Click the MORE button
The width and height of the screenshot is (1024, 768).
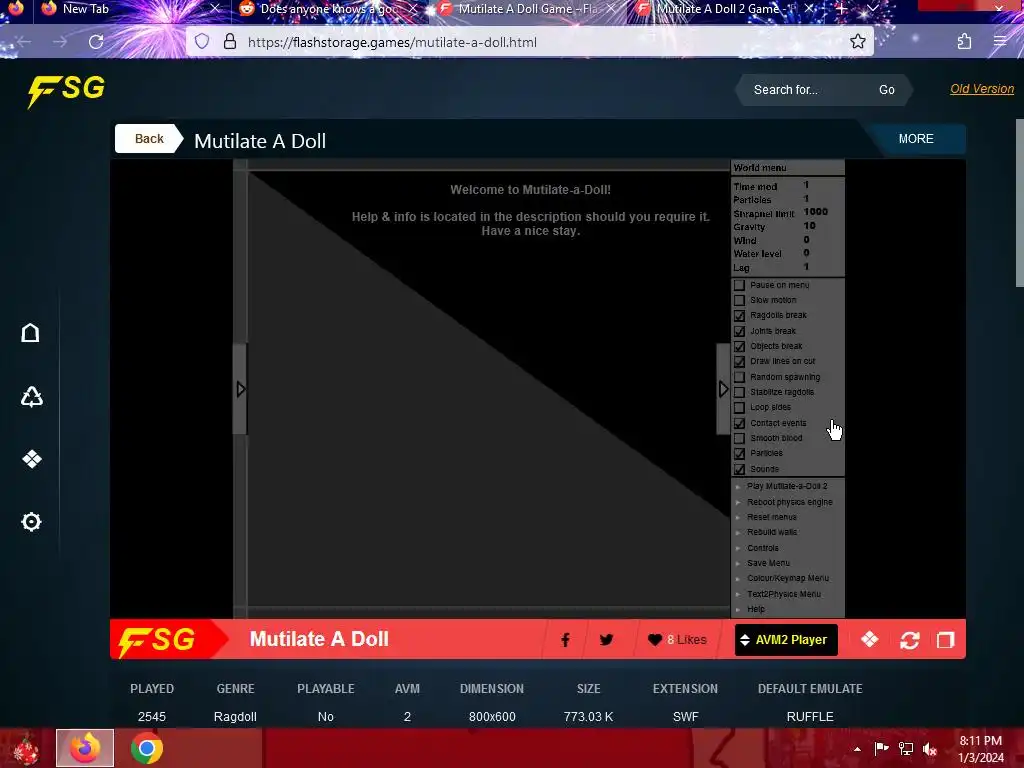click(x=916, y=138)
